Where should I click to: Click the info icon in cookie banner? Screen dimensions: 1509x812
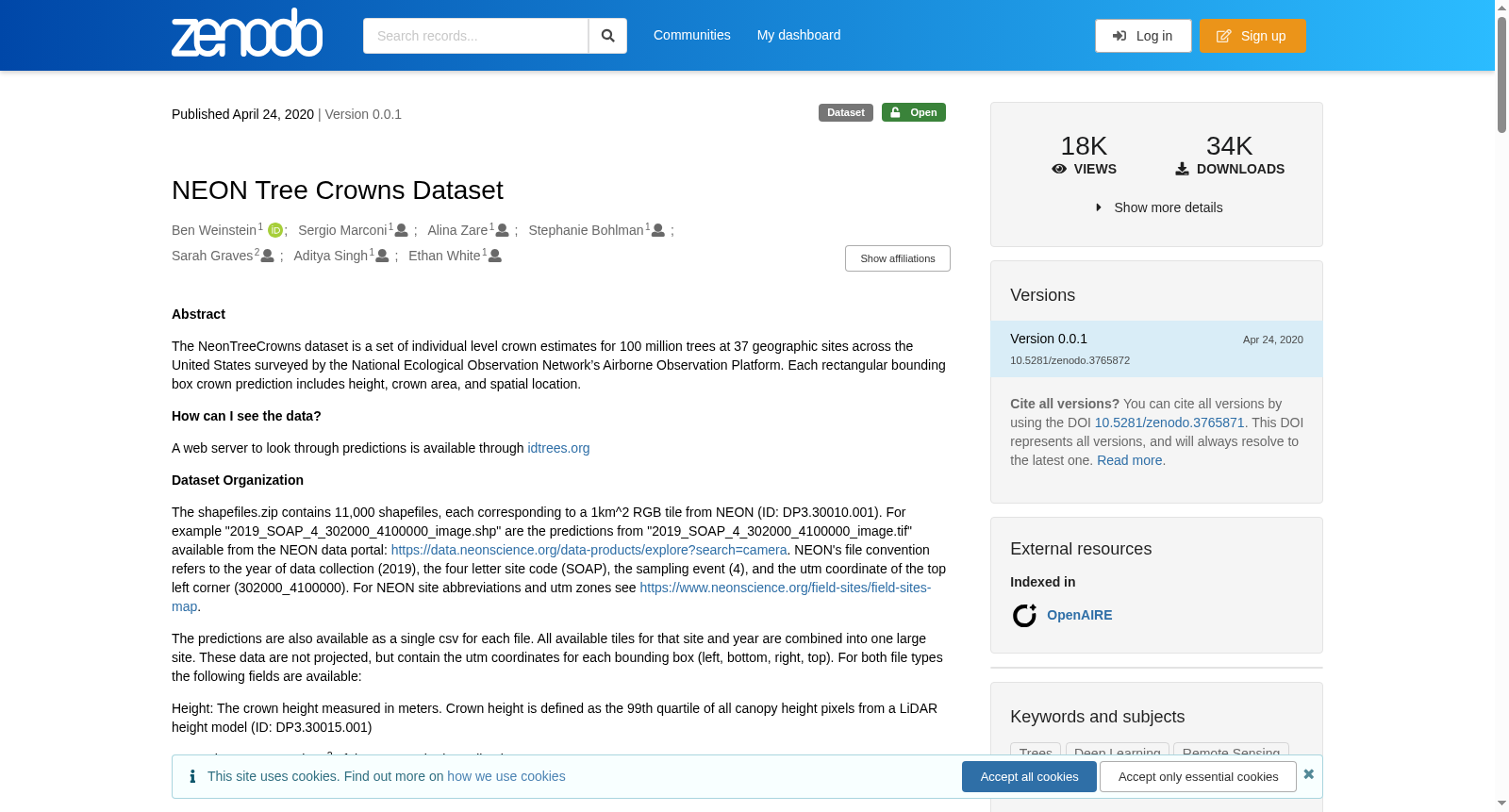192,776
